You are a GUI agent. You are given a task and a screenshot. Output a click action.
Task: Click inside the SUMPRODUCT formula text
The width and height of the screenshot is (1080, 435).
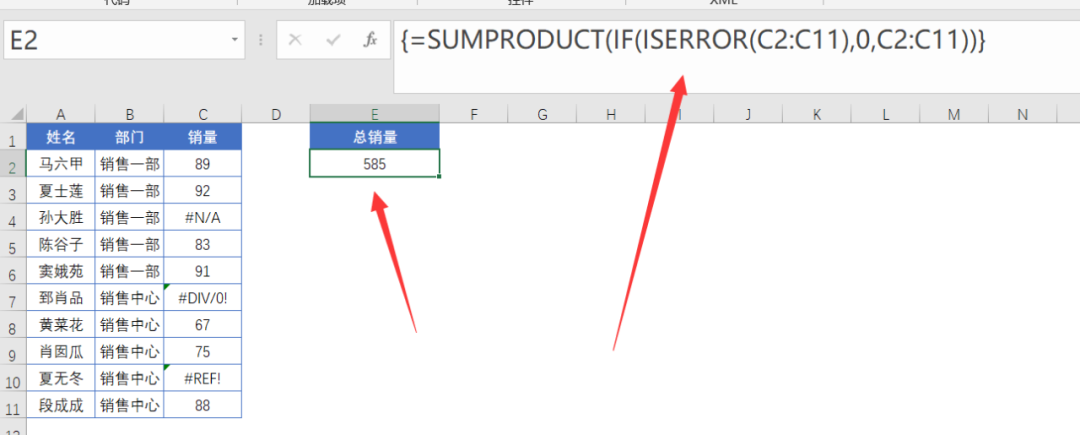(x=694, y=41)
